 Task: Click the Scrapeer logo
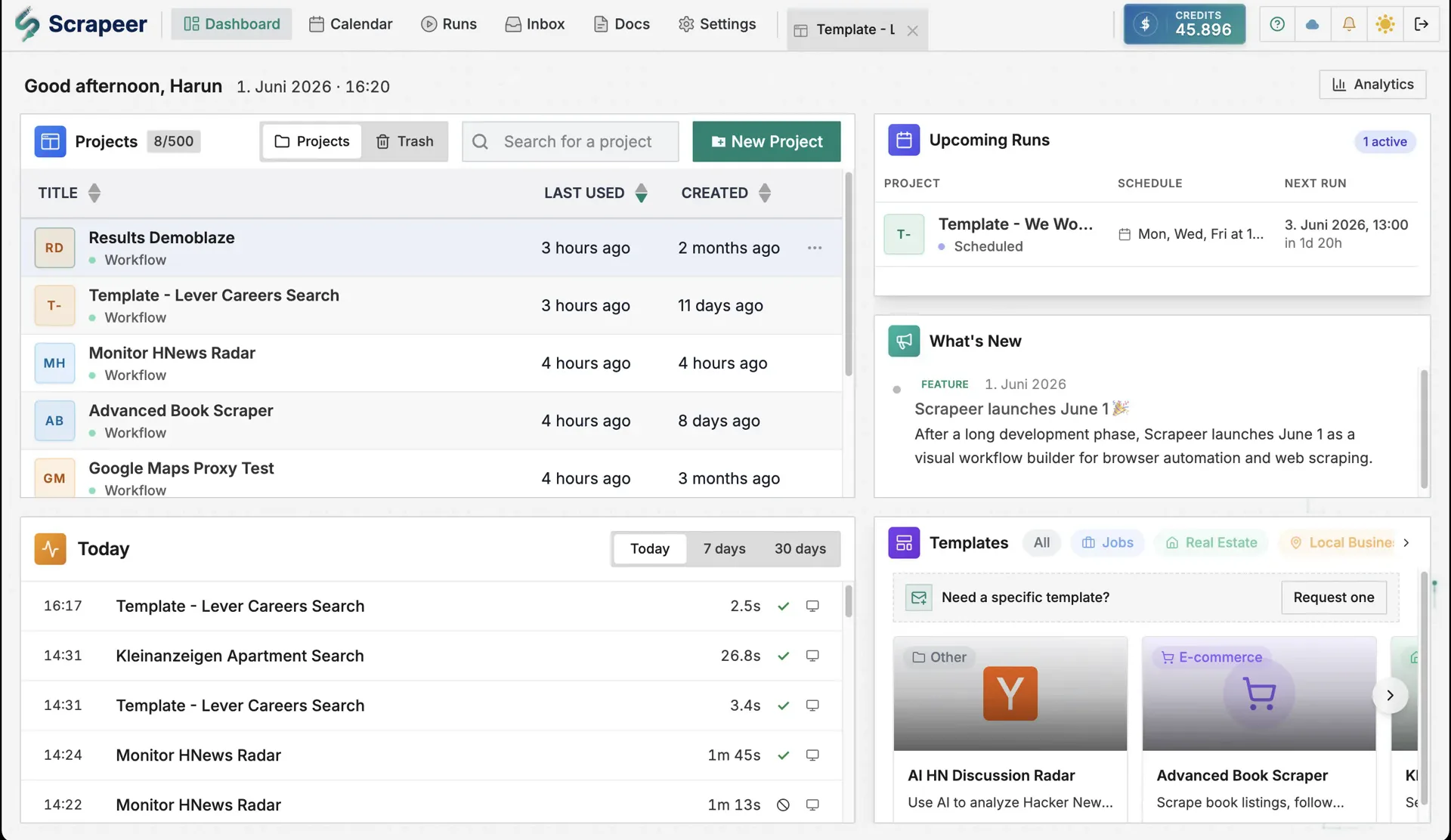coord(81,24)
